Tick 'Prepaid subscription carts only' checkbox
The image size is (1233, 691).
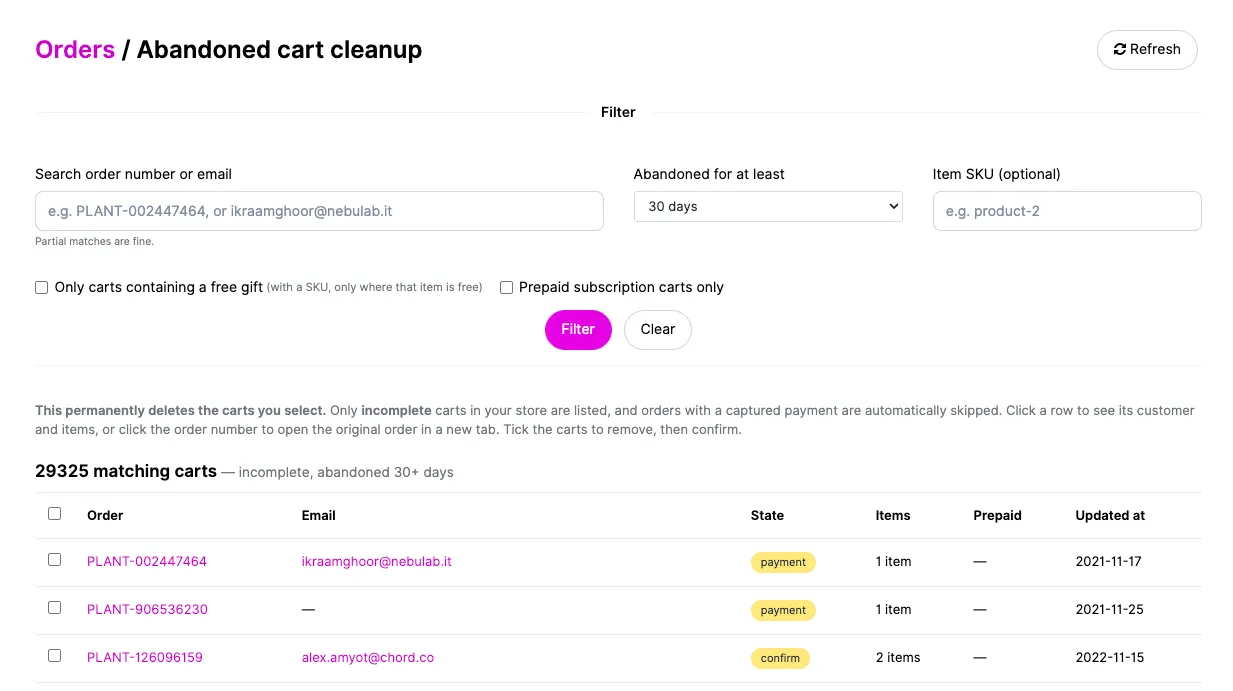click(506, 288)
